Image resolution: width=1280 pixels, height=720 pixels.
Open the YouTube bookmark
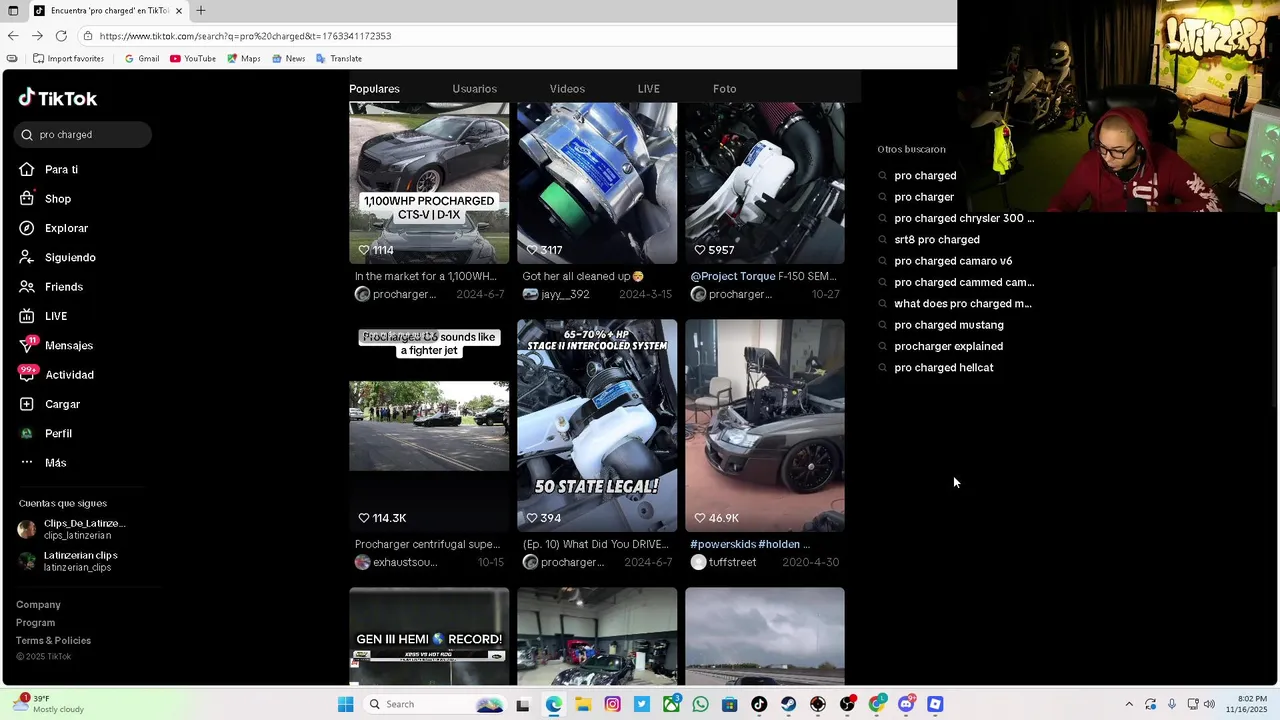click(192, 59)
